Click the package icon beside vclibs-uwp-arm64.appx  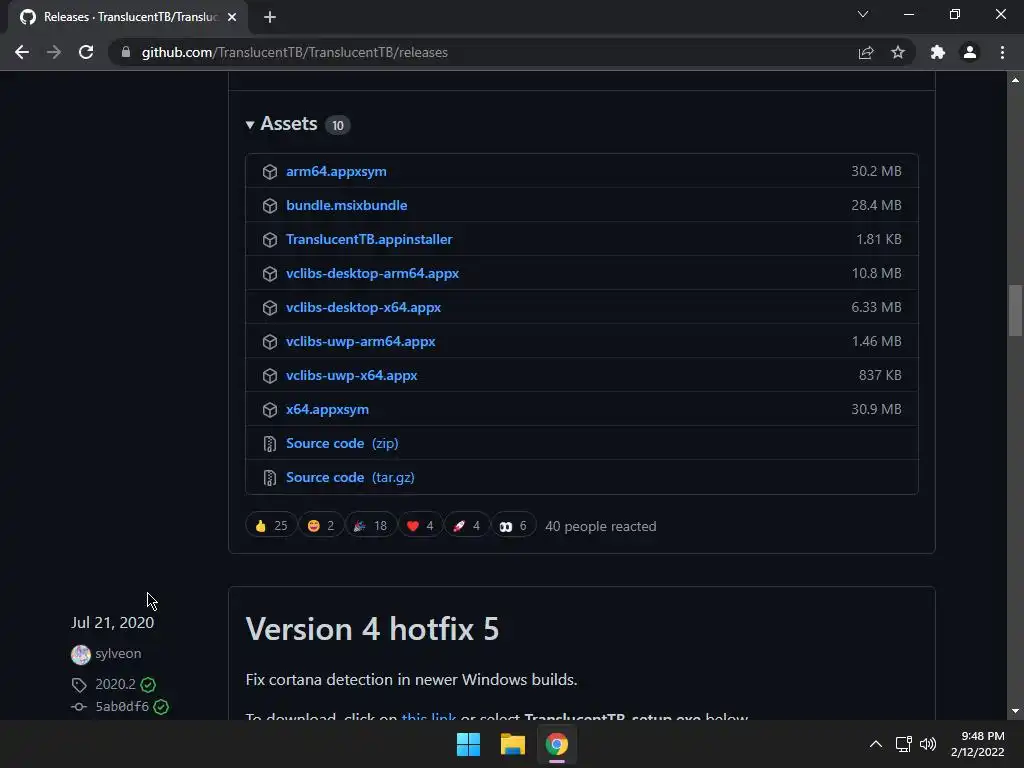pyautogui.click(x=270, y=342)
